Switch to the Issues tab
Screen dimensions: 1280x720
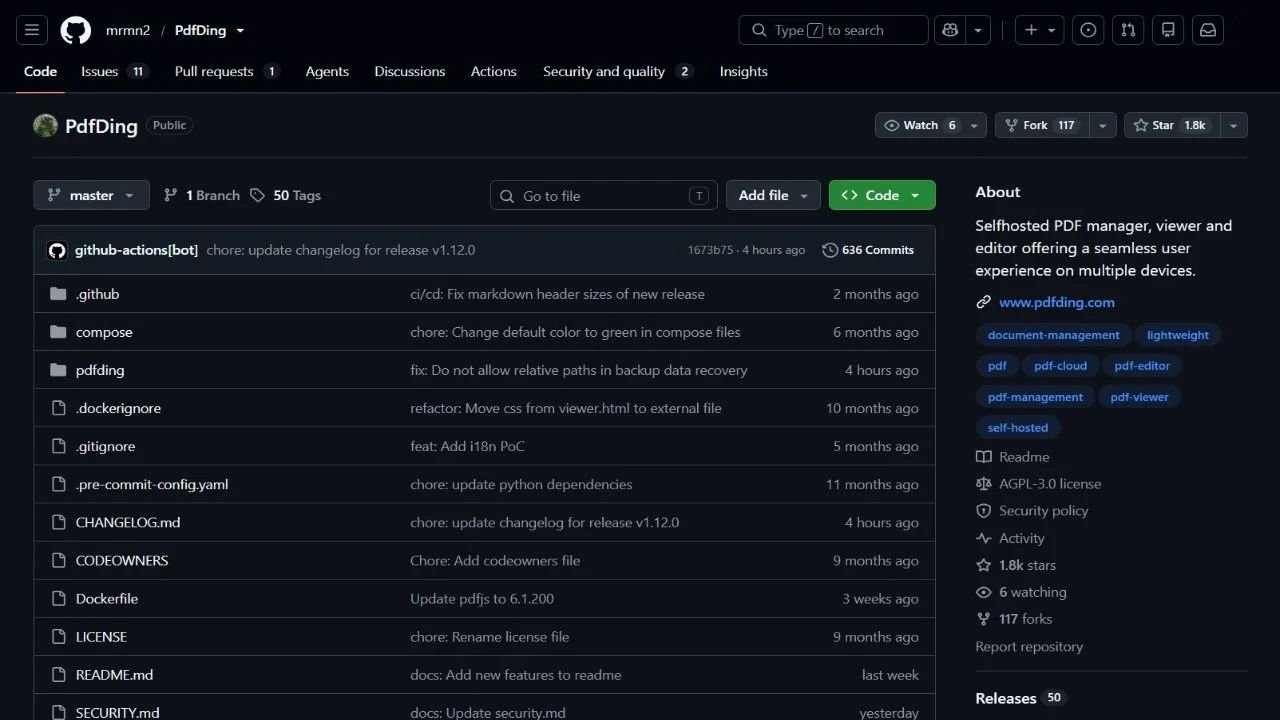(x=114, y=71)
